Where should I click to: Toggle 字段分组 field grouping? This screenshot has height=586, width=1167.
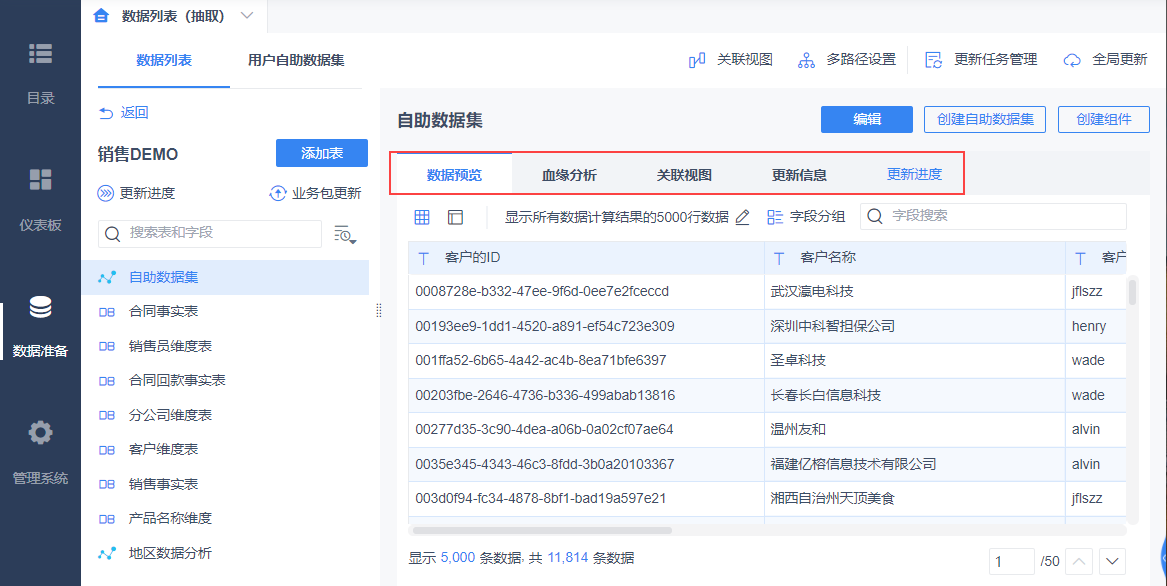point(806,217)
